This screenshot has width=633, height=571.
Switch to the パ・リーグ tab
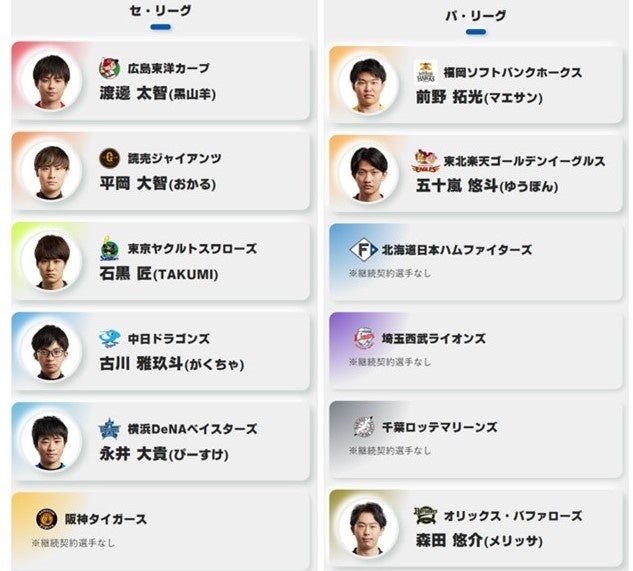(475, 16)
